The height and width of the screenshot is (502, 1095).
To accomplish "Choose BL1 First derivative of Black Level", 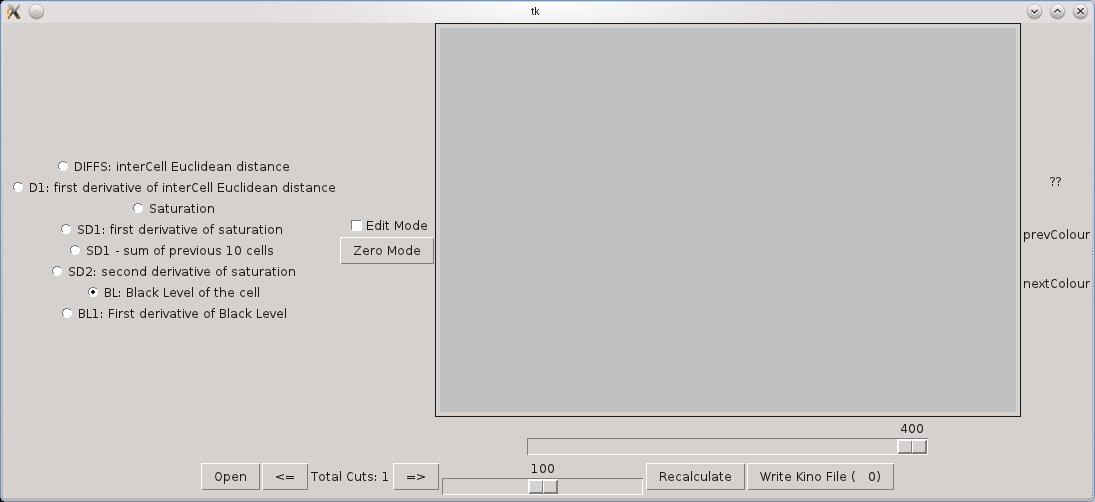I will pyautogui.click(x=67, y=314).
